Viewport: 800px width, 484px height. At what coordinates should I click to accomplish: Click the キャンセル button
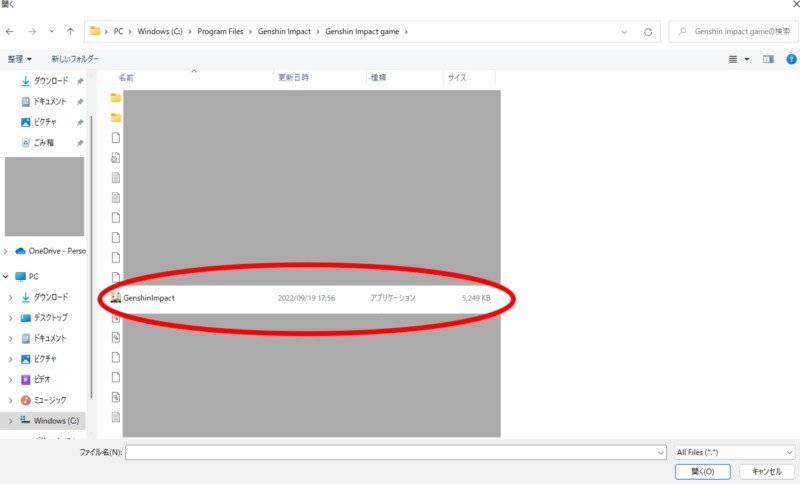click(x=767, y=472)
